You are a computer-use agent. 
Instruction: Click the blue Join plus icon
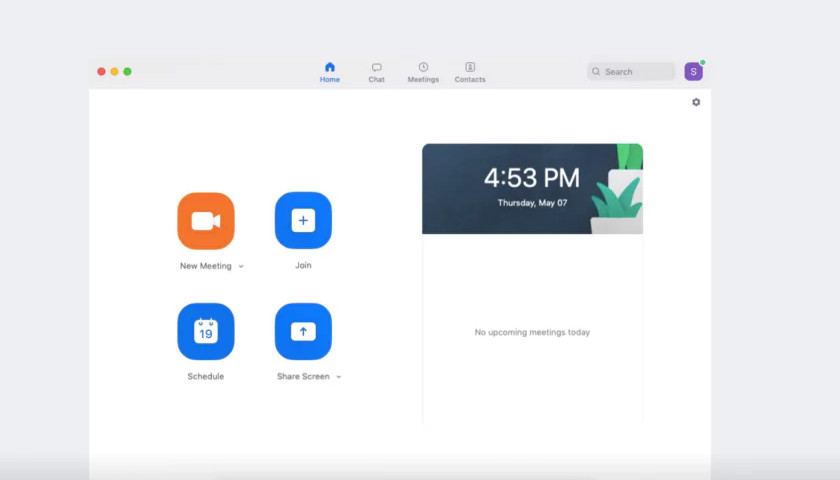click(x=303, y=220)
